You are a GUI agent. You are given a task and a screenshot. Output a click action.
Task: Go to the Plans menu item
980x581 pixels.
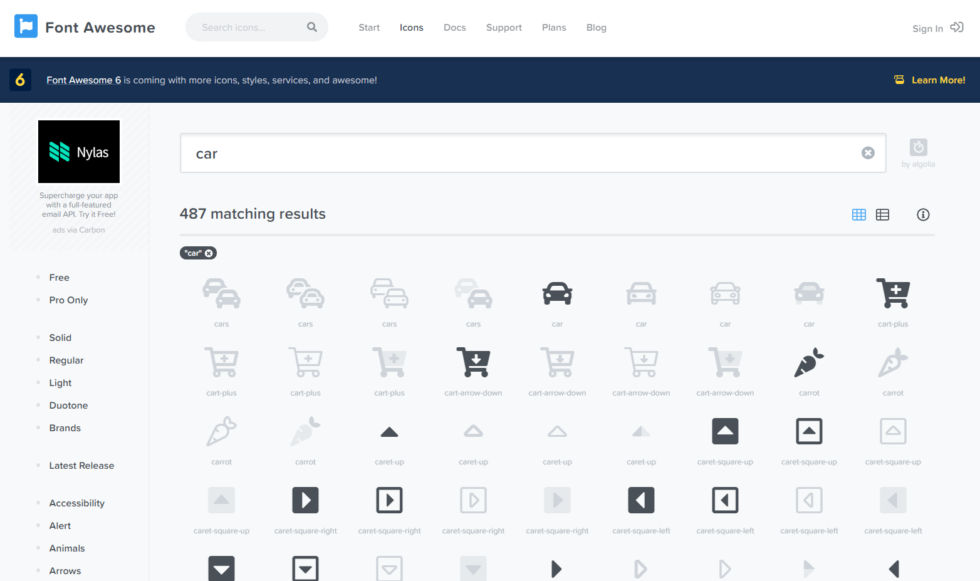pyautogui.click(x=554, y=27)
